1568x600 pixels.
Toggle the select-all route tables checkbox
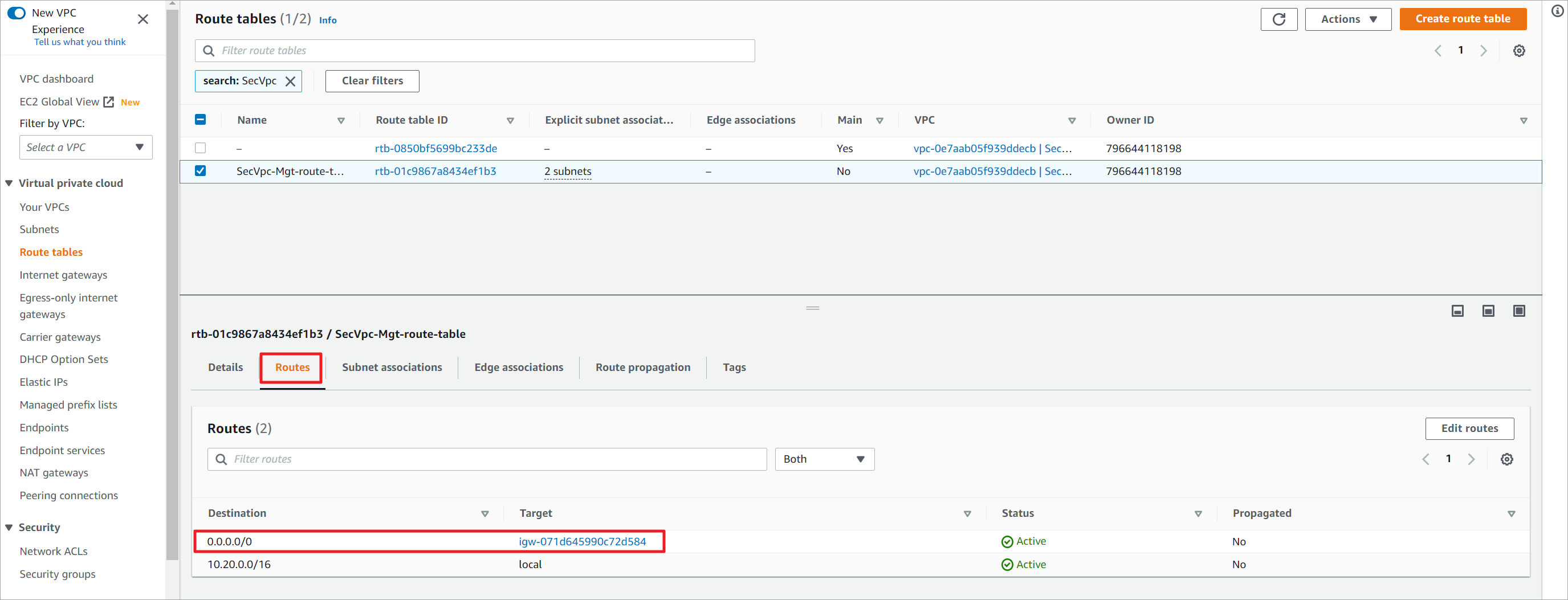(200, 120)
